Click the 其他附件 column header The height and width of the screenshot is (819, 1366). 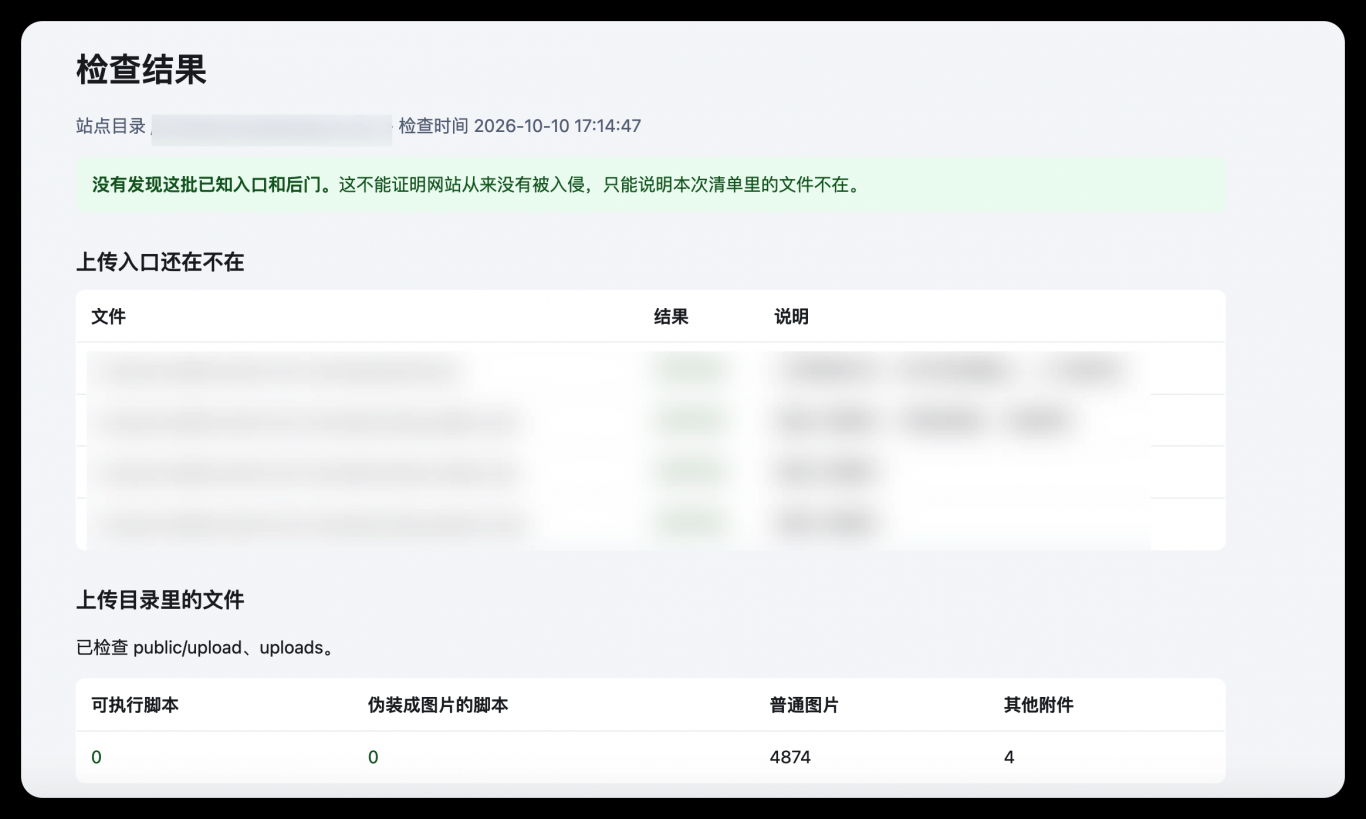click(x=1038, y=705)
